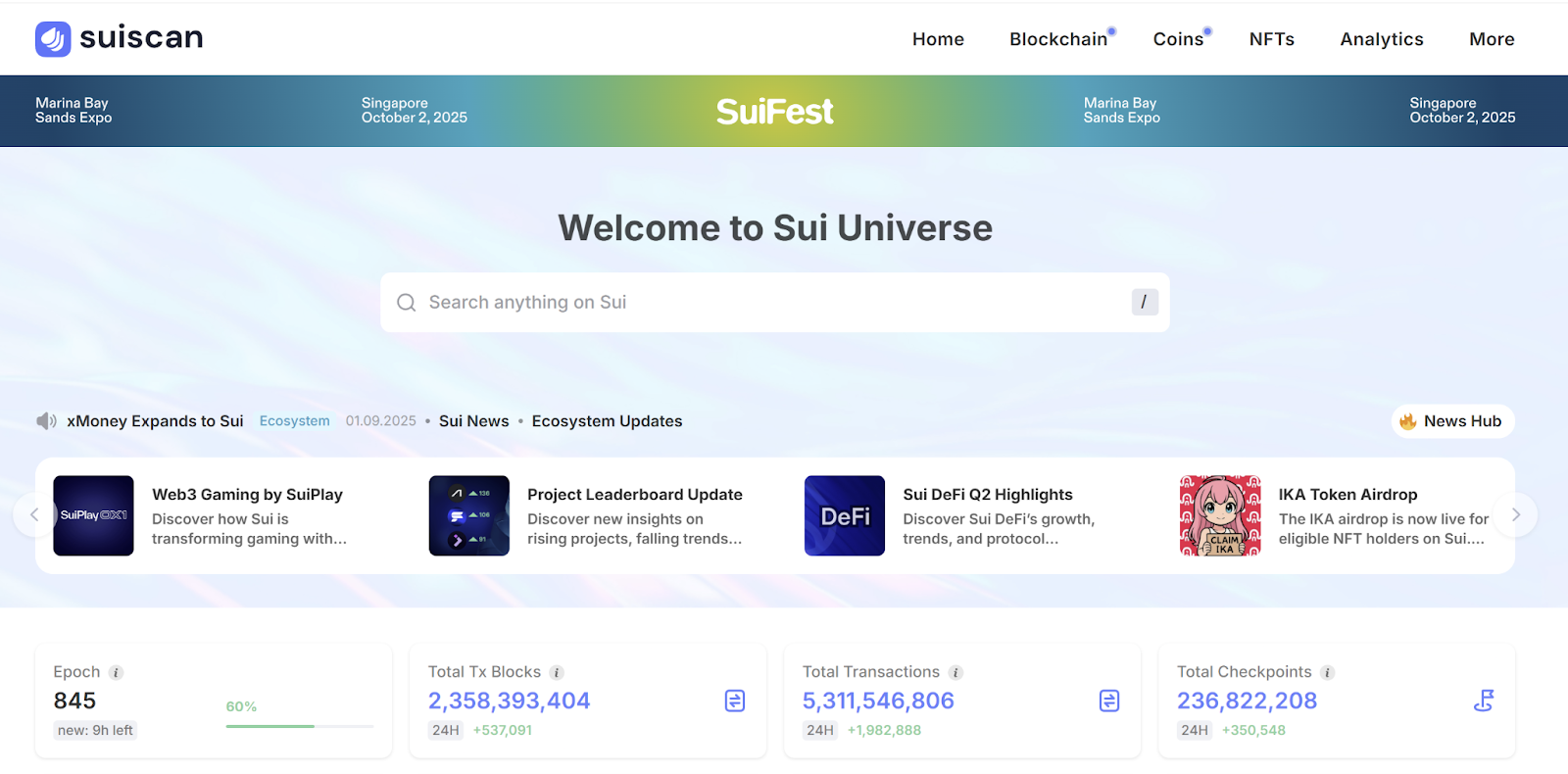Go to previous news carousel slide
The image size is (1568, 774).
pos(34,515)
